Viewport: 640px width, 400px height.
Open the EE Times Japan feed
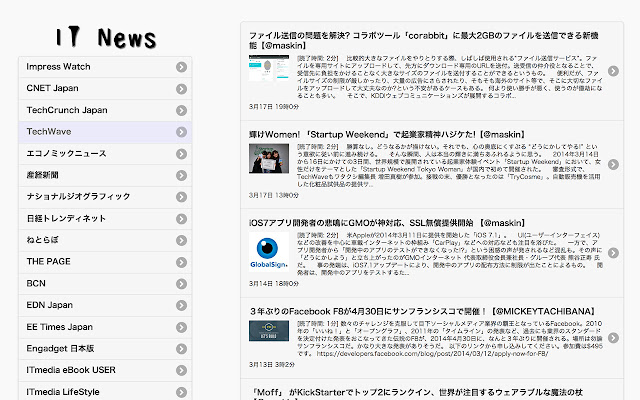[x=105, y=327]
